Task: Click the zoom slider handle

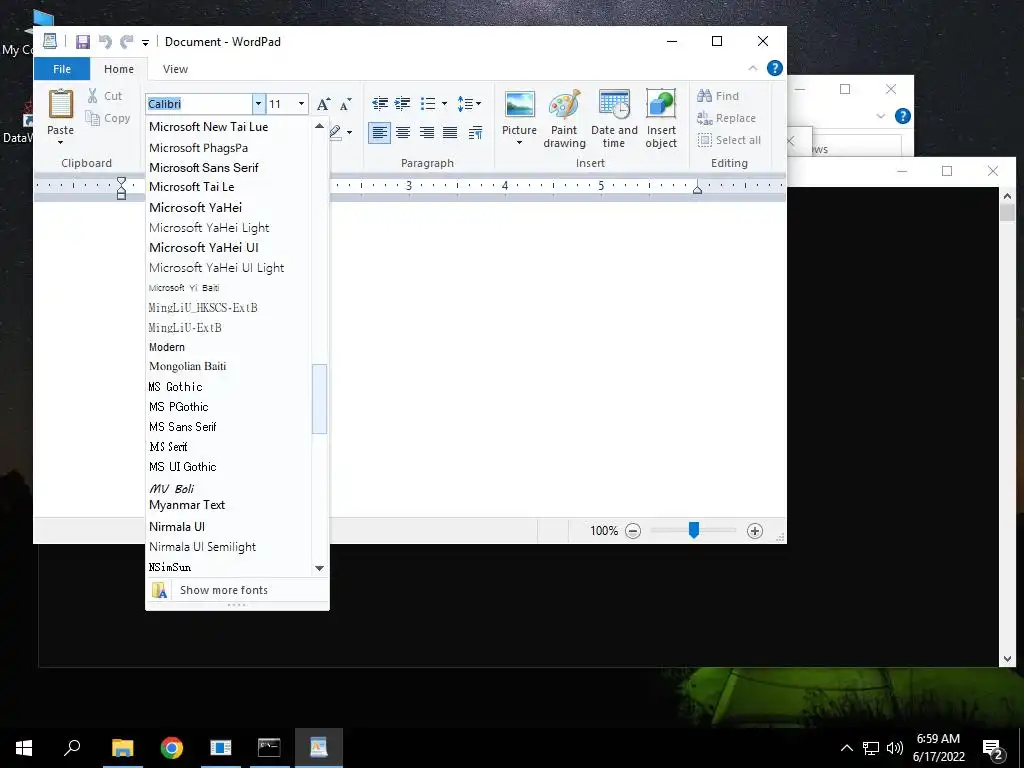Action: tap(694, 530)
